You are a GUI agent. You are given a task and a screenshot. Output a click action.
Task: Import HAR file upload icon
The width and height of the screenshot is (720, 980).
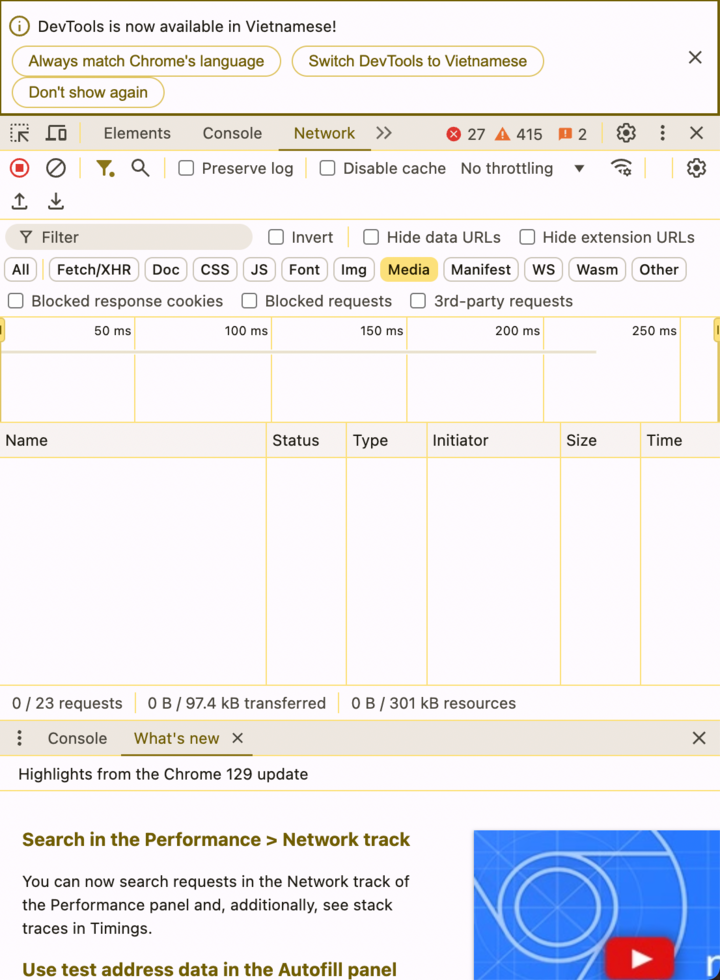pyautogui.click(x=19, y=201)
